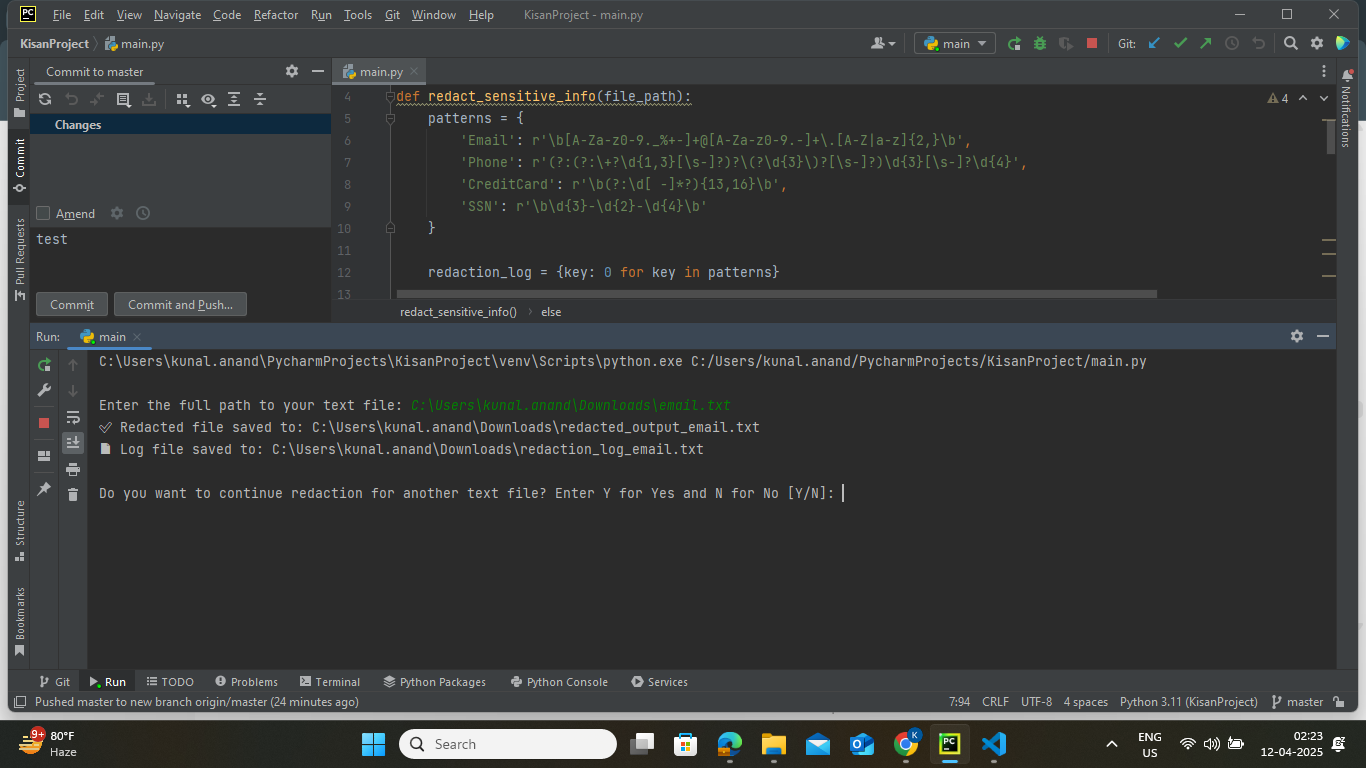
Task: Click the Rerun icon in the Run panel
Action: [44, 365]
